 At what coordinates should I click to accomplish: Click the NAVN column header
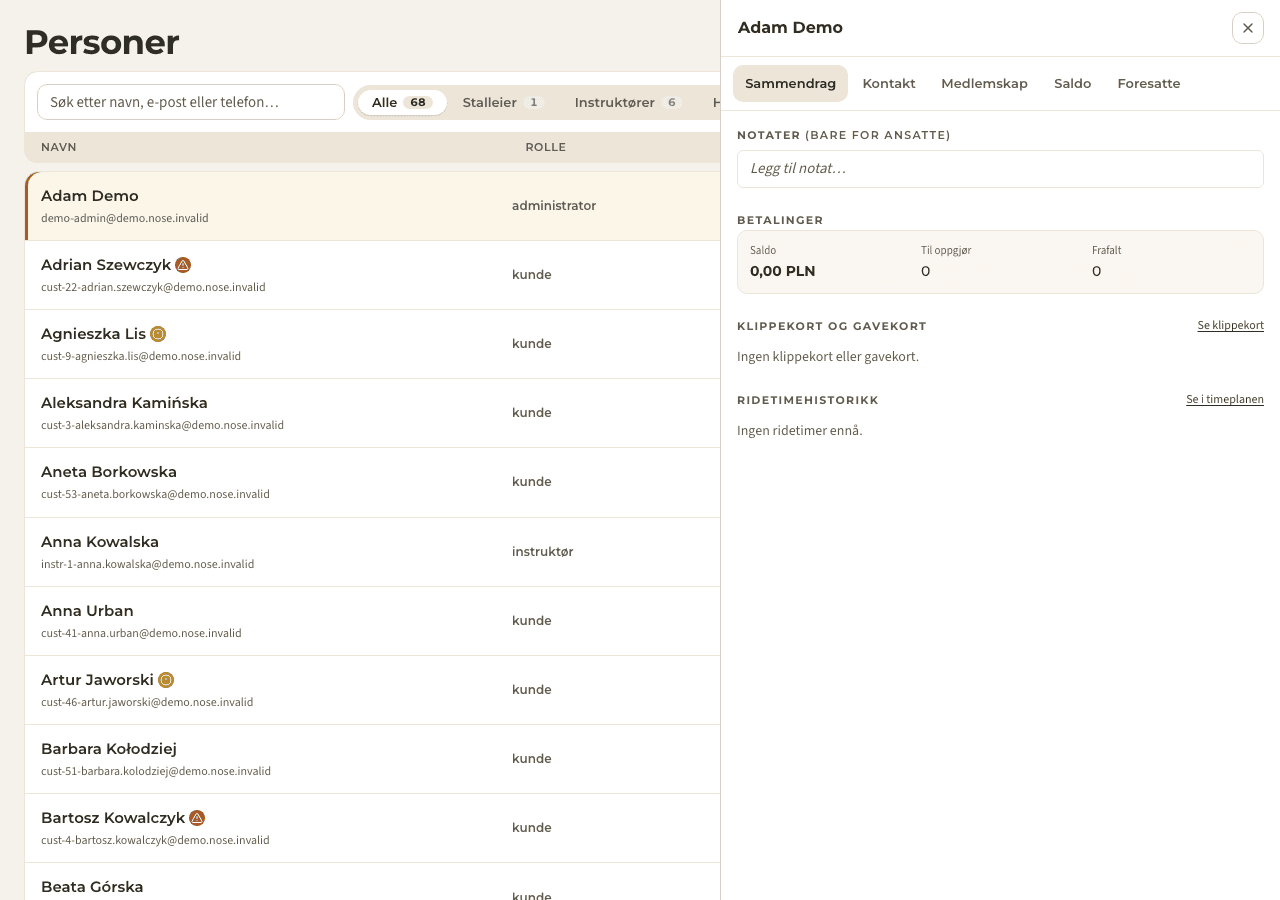tap(59, 147)
